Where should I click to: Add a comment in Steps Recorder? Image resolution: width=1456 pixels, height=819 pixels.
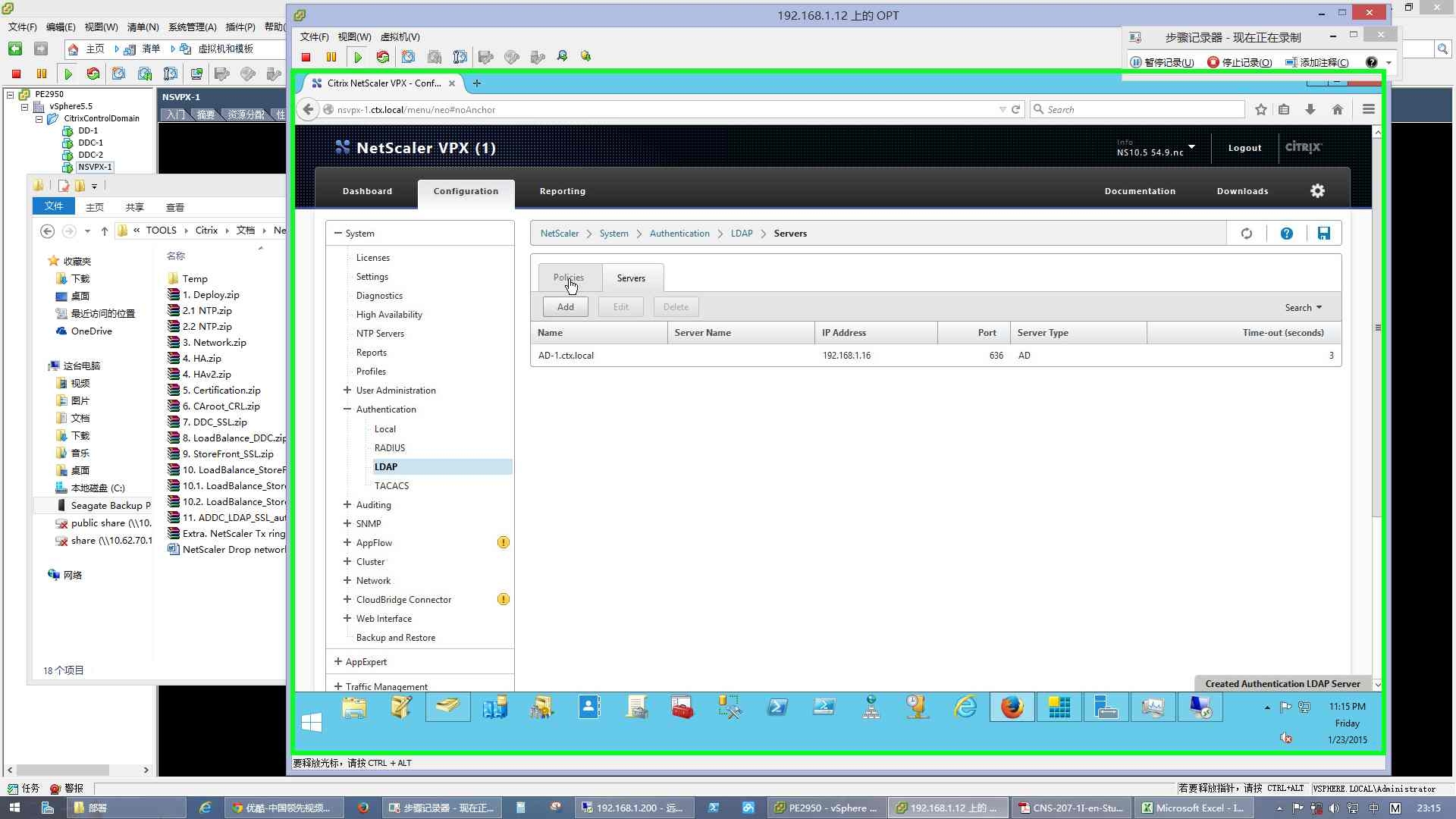pos(1317,62)
